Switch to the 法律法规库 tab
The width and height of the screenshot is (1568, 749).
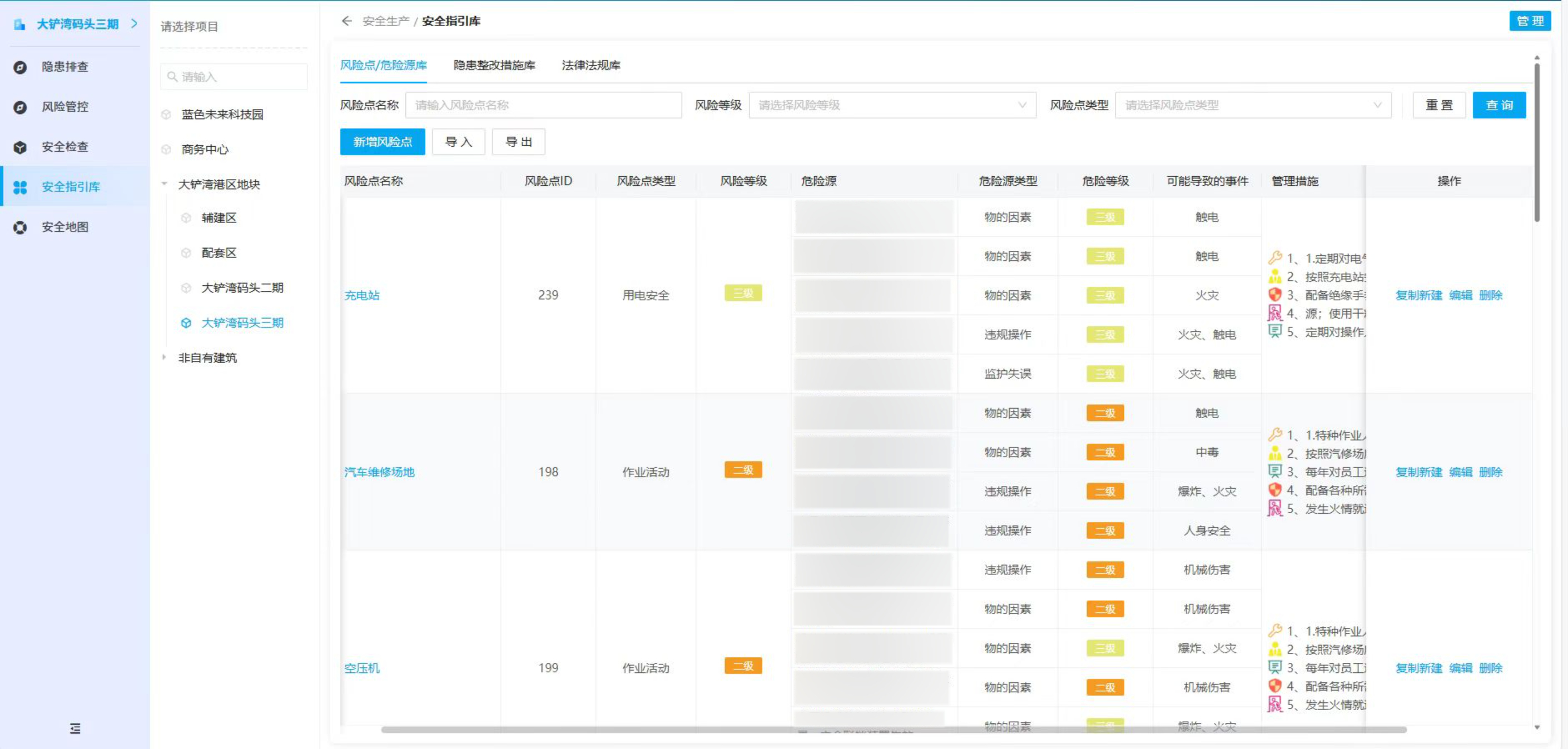pos(591,65)
